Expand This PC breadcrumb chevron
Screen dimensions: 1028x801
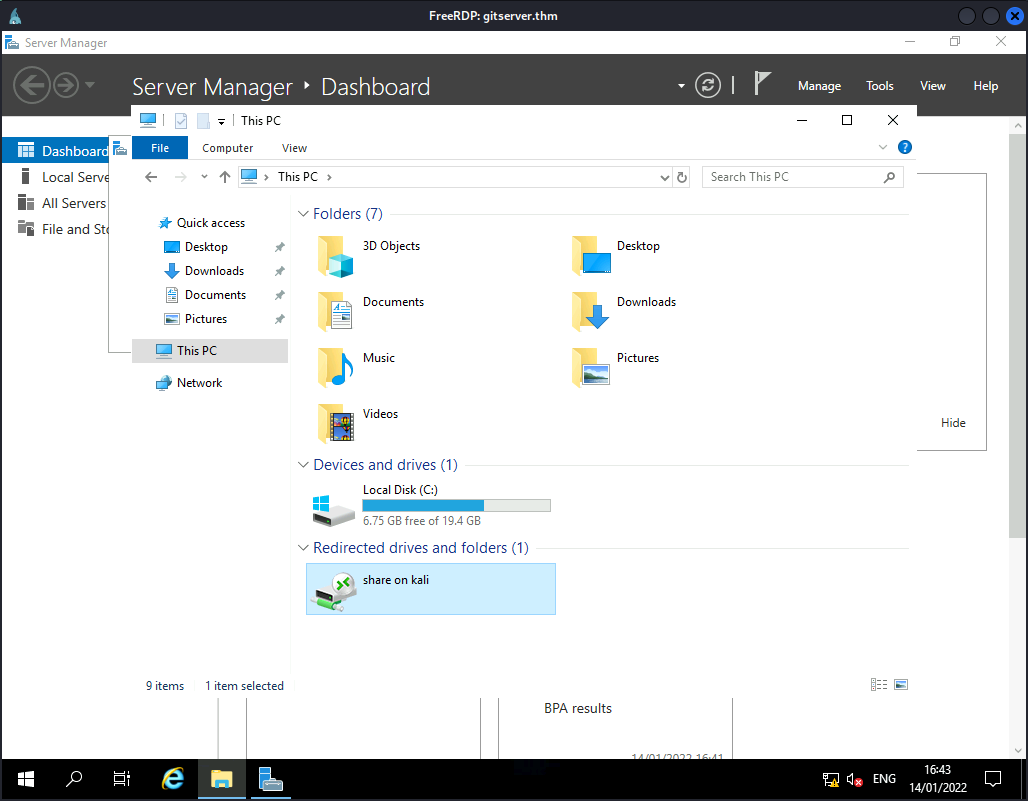329,177
